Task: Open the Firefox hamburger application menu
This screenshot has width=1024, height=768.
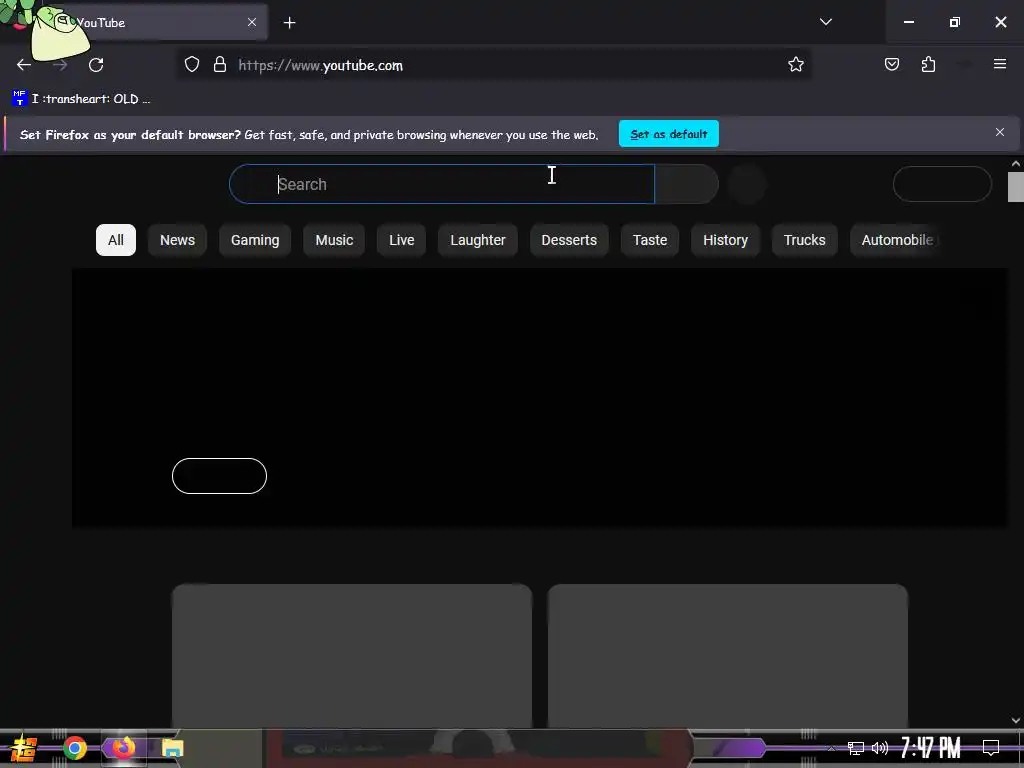Action: [999, 64]
